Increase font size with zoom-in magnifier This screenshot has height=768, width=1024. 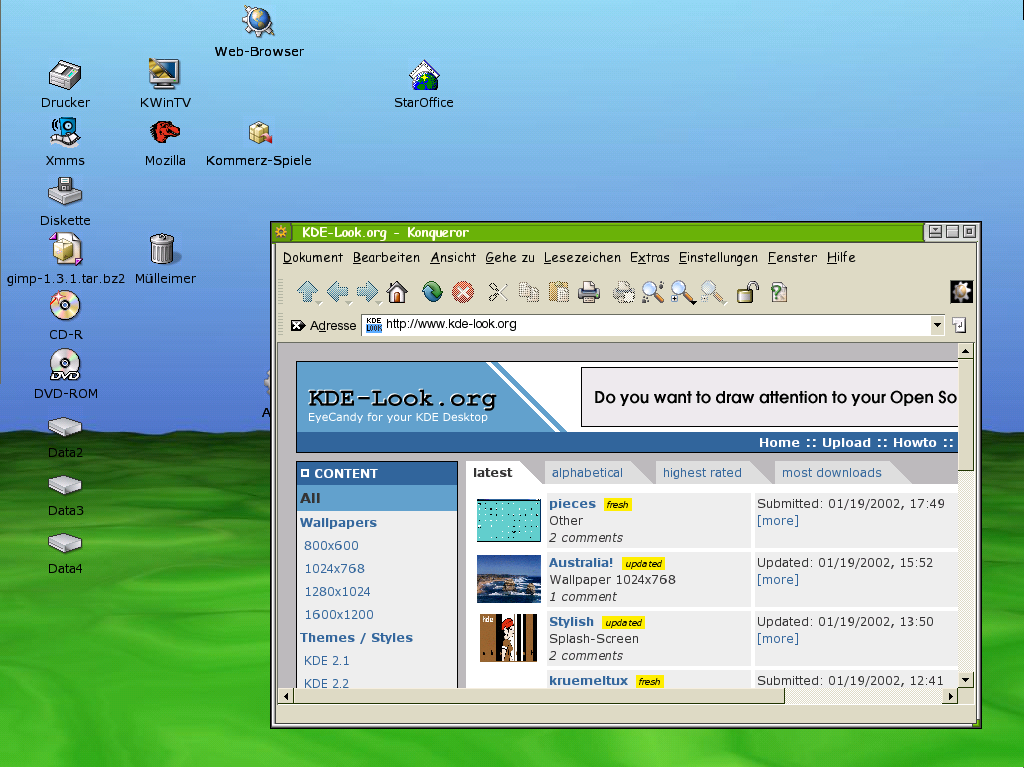pos(683,292)
